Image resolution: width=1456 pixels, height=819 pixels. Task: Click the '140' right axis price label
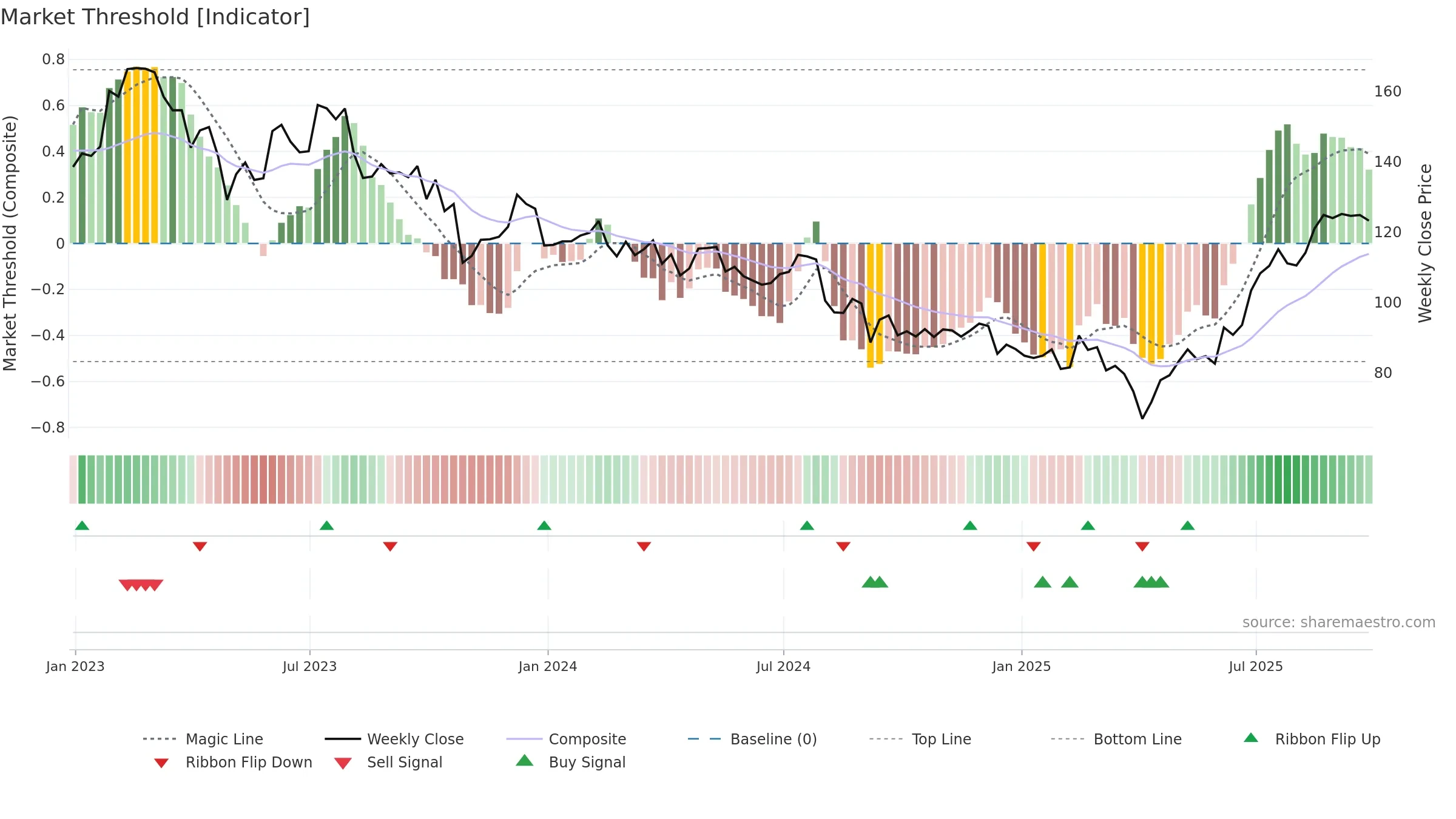[1388, 162]
